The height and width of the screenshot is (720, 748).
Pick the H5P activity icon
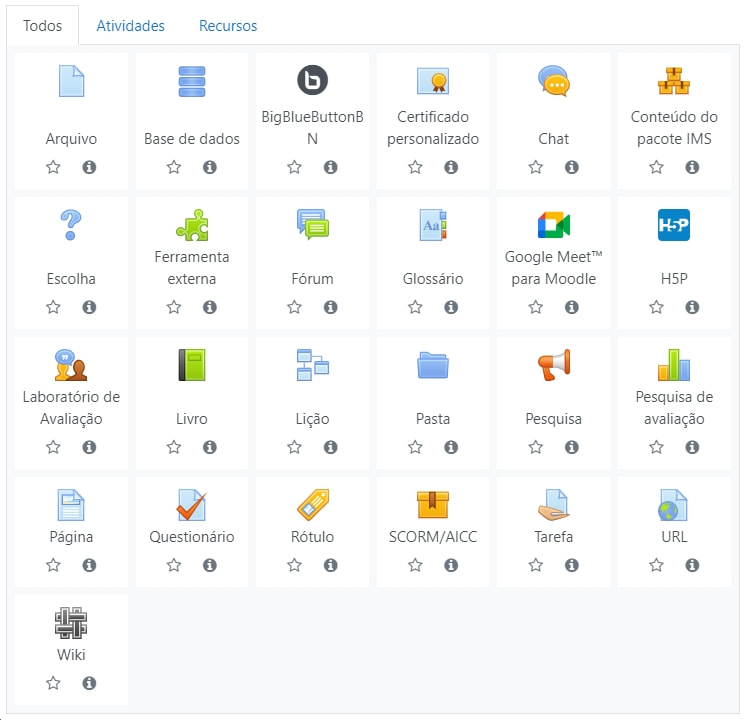point(673,224)
